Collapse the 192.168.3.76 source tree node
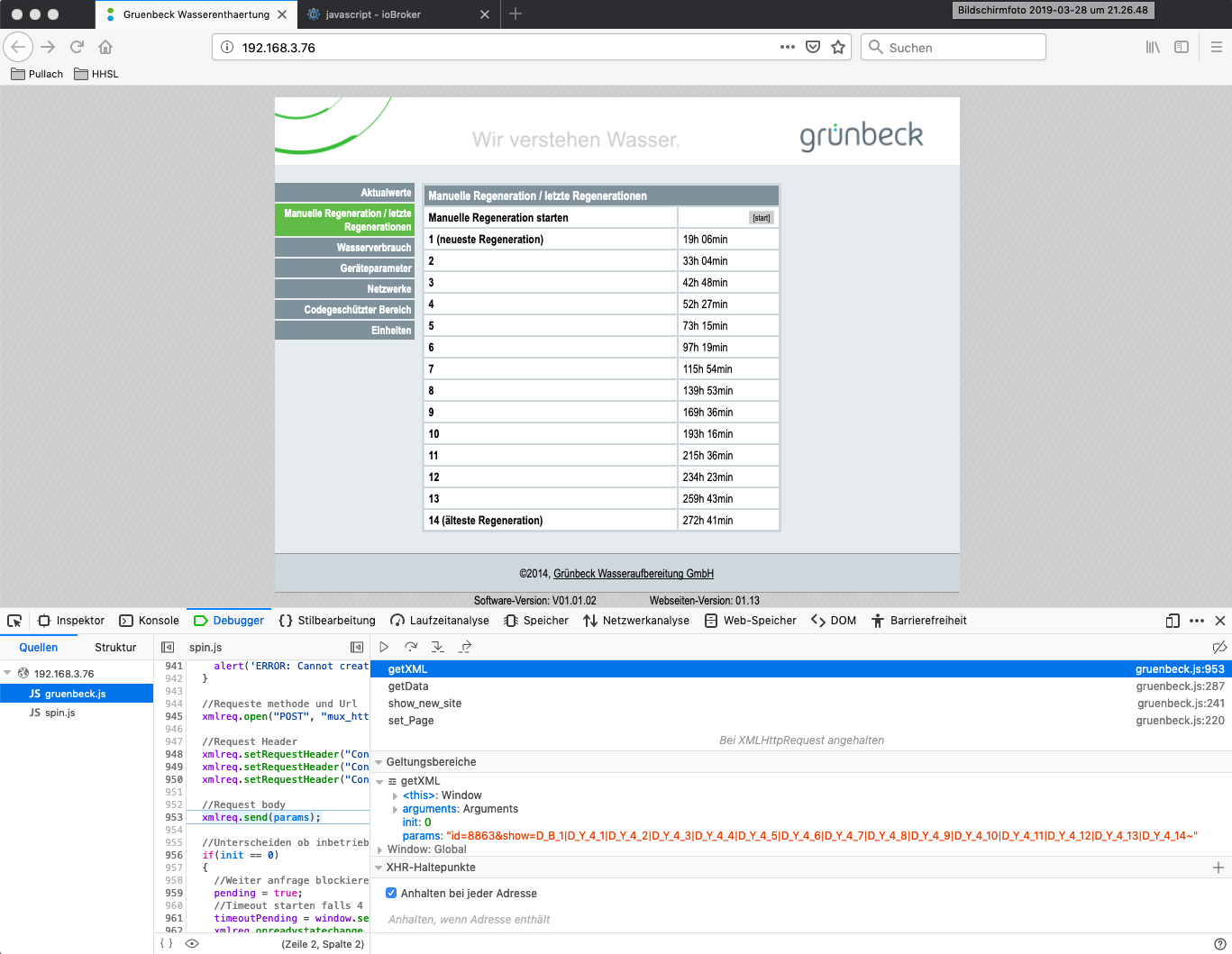Image resolution: width=1232 pixels, height=954 pixels. click(x=7, y=673)
